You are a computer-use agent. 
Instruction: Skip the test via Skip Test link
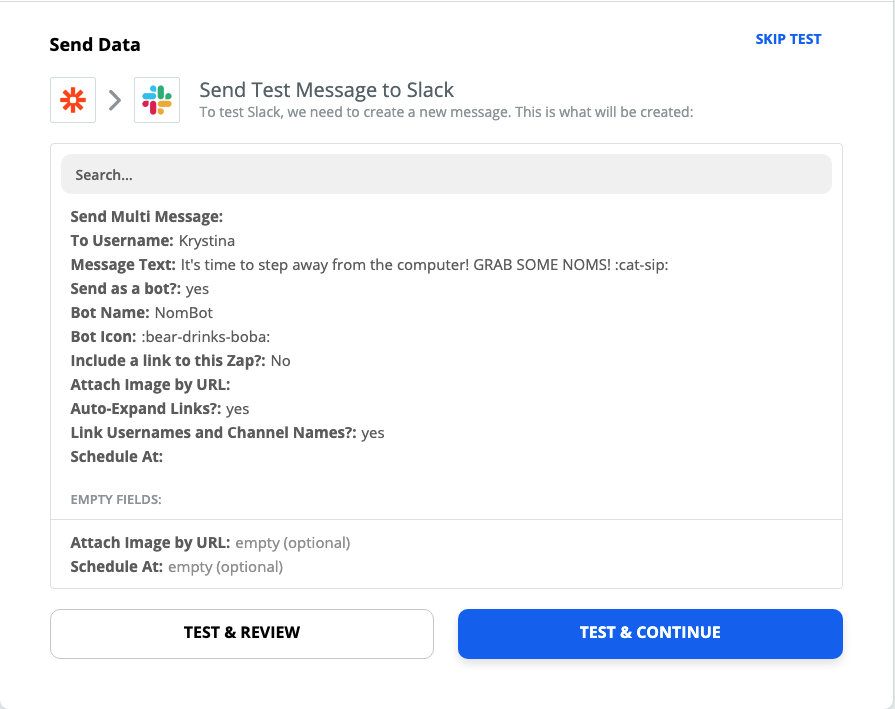pos(788,39)
